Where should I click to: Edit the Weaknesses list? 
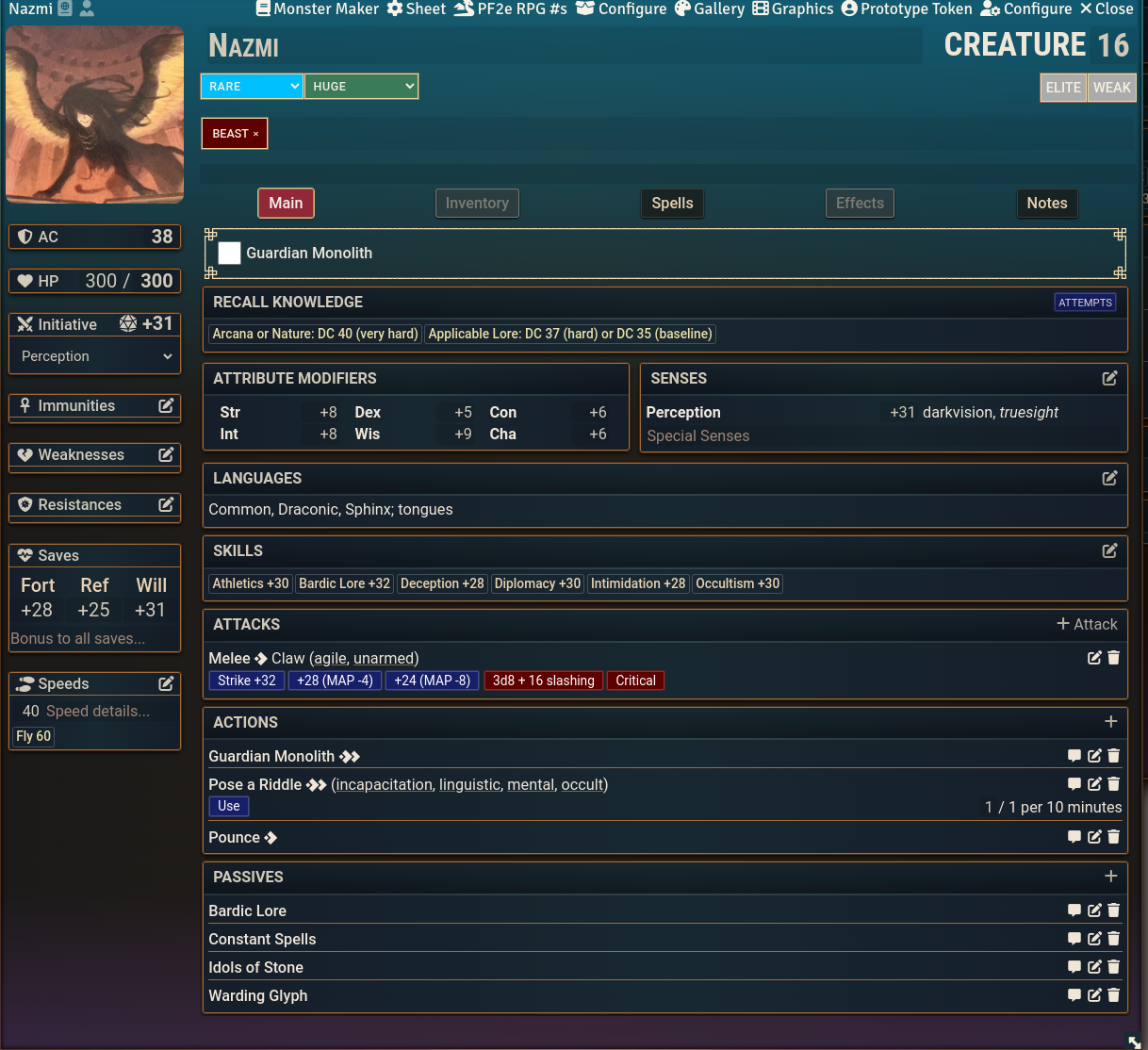(x=166, y=454)
